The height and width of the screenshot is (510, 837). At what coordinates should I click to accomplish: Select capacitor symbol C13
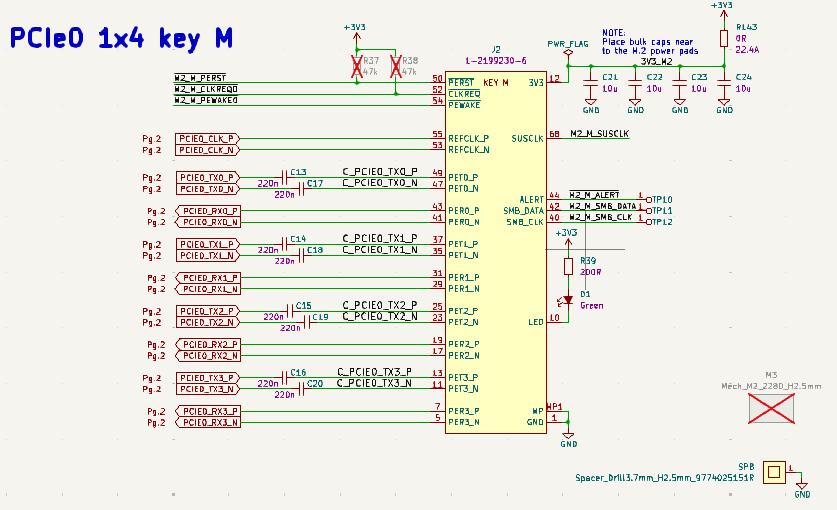pos(285,177)
